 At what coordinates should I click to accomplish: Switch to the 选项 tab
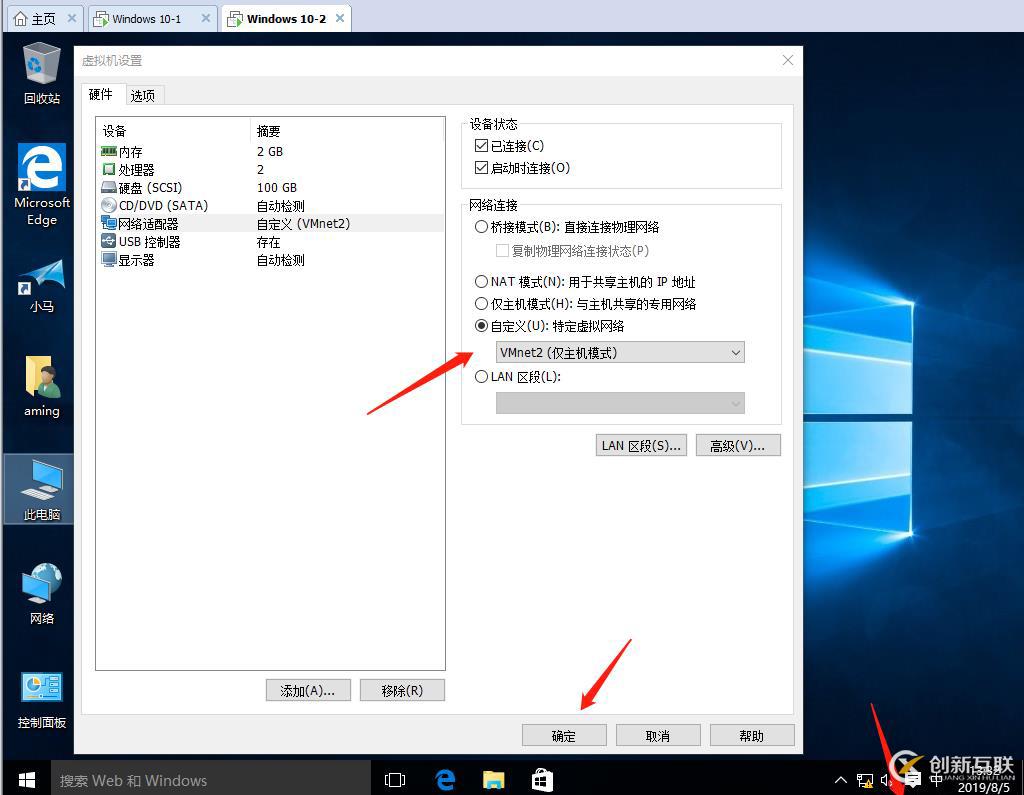pyautogui.click(x=143, y=95)
